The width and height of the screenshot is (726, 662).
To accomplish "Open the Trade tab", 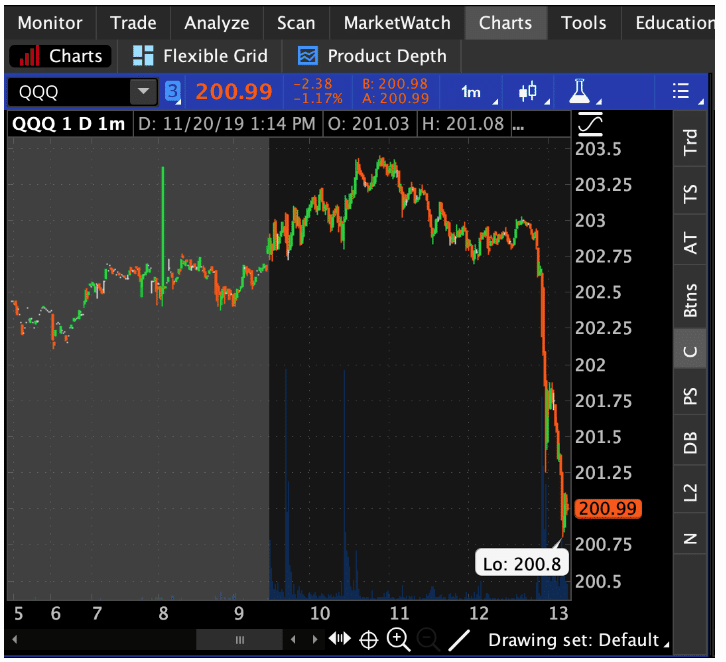I will coord(133,23).
